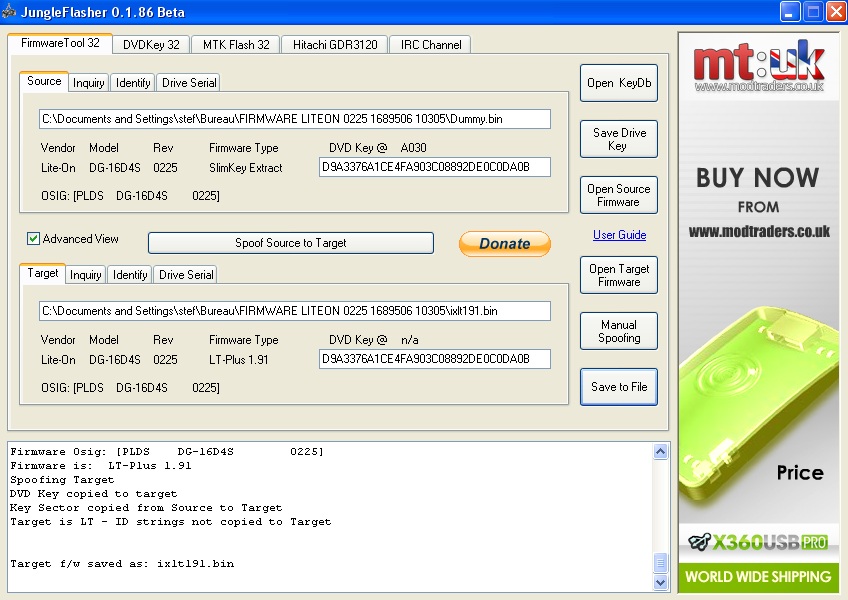Close the JungleFlasher window
The image size is (848, 600).
pos(836,11)
